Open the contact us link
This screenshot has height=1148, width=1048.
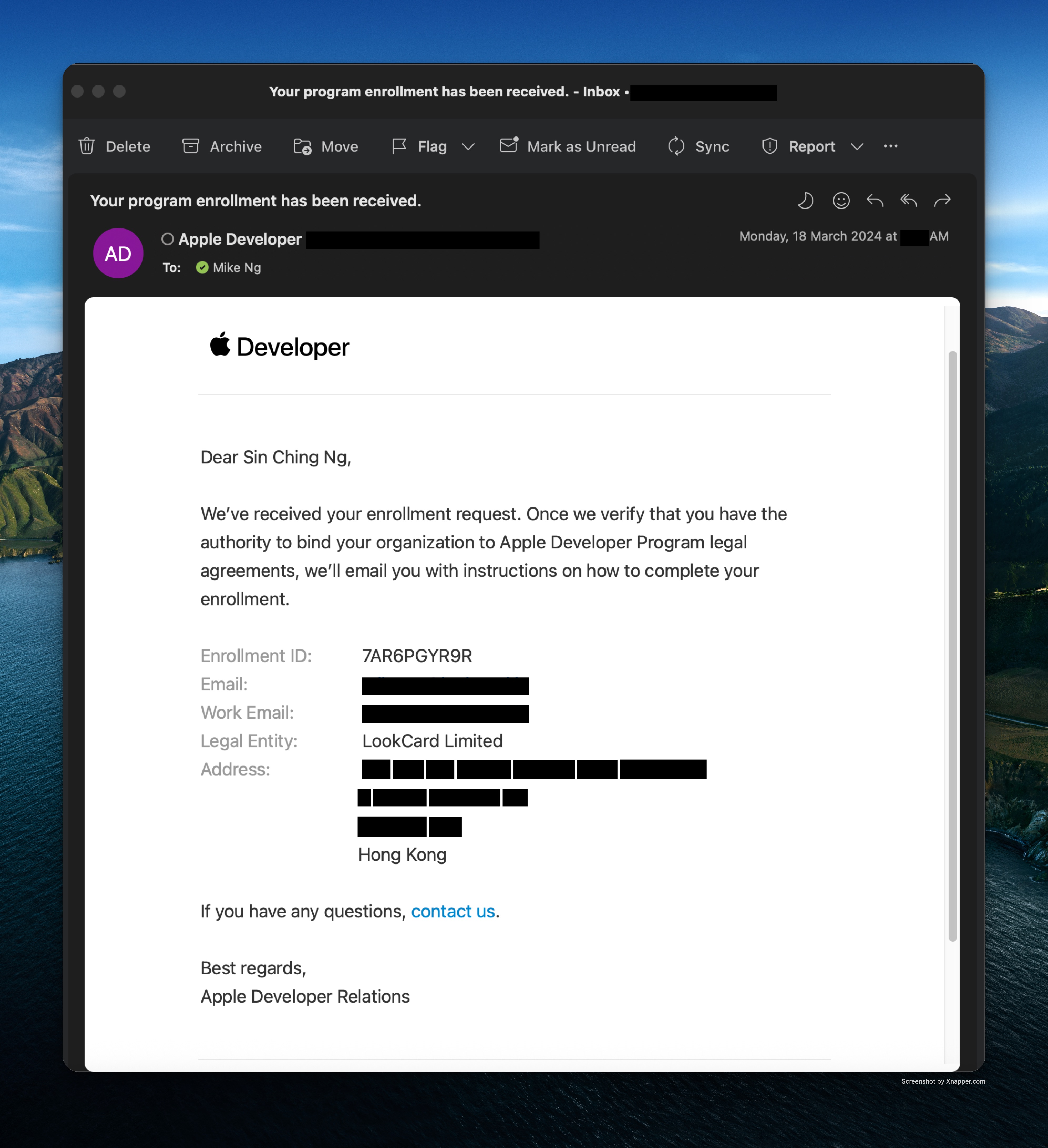click(452, 911)
